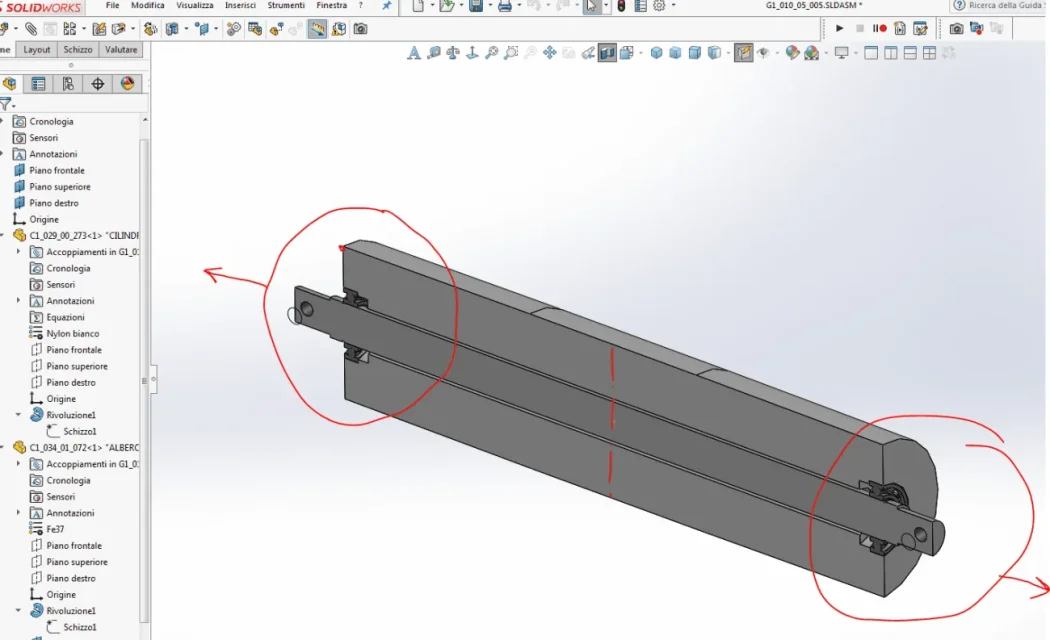The height and width of the screenshot is (640, 1050).
Task: Expand Accoppiamenti under C1_034_01_072
Action: point(18,464)
